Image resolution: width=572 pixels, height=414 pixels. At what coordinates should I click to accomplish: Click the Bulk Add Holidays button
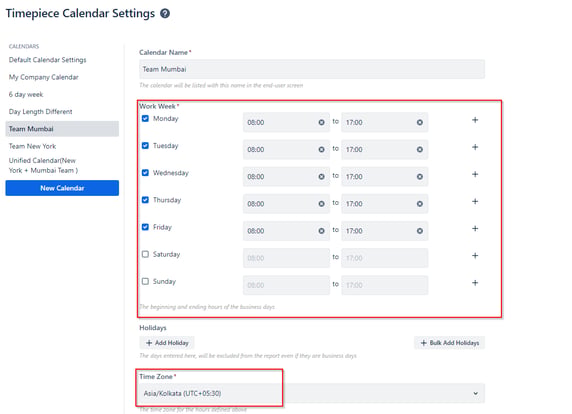pos(449,343)
